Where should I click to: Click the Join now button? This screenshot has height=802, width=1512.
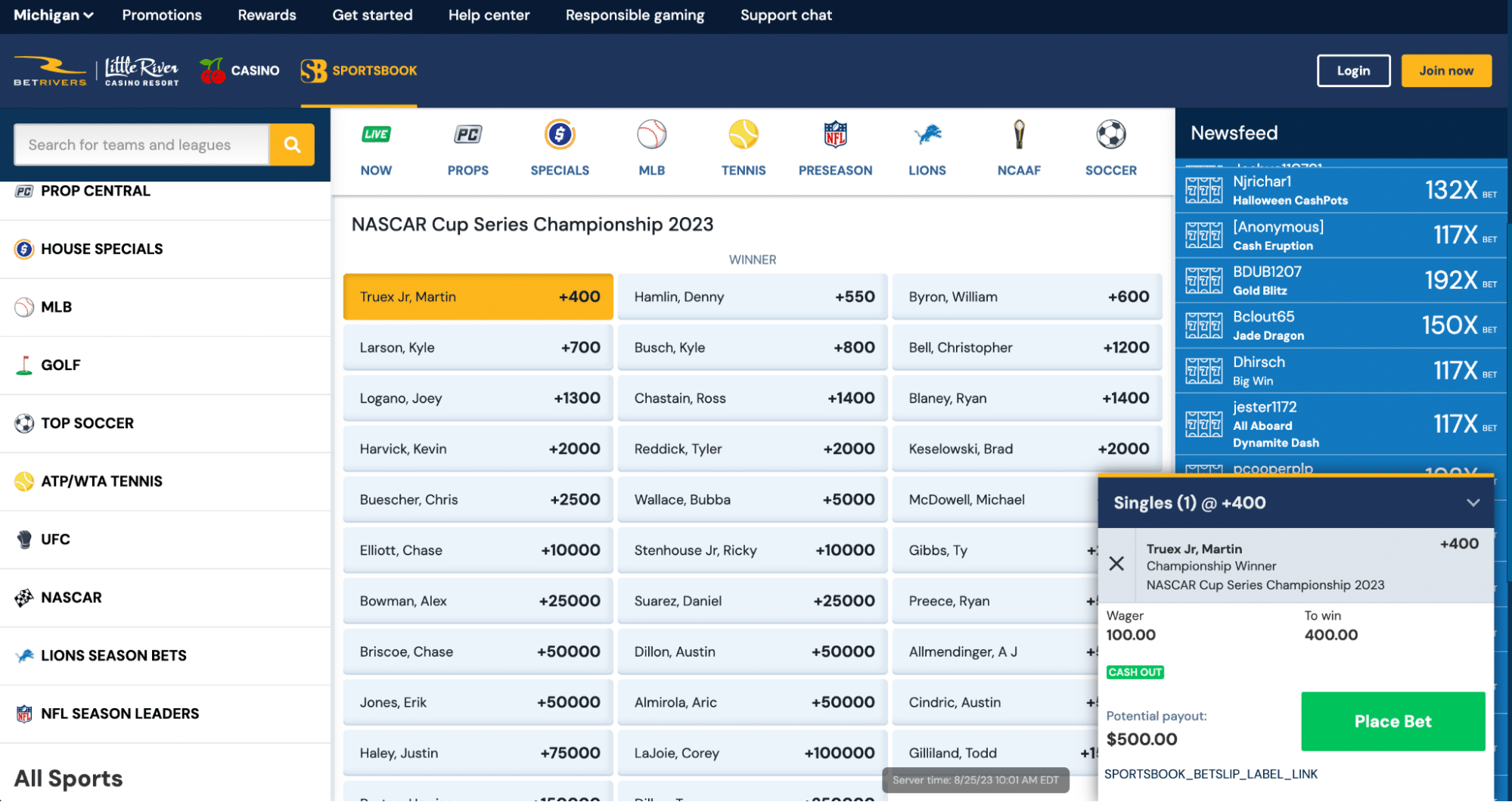pyautogui.click(x=1446, y=70)
